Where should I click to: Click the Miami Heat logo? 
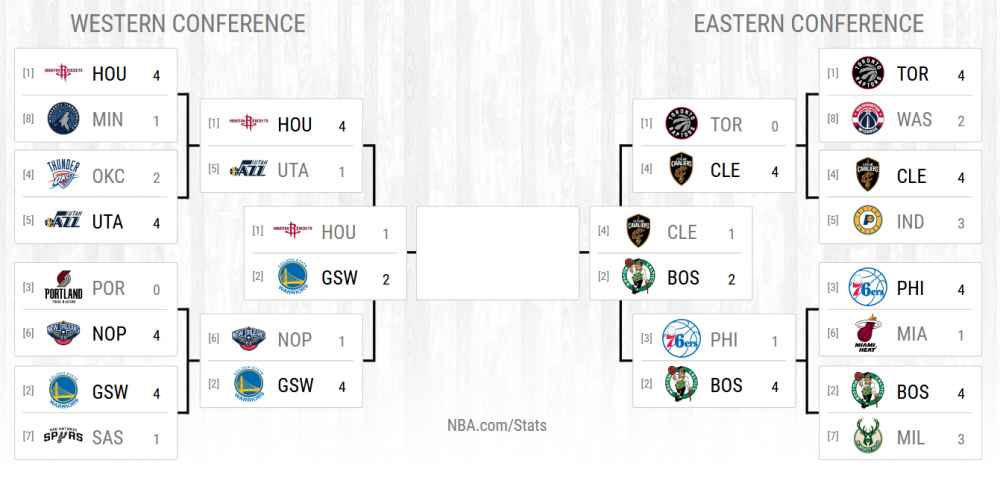867,335
